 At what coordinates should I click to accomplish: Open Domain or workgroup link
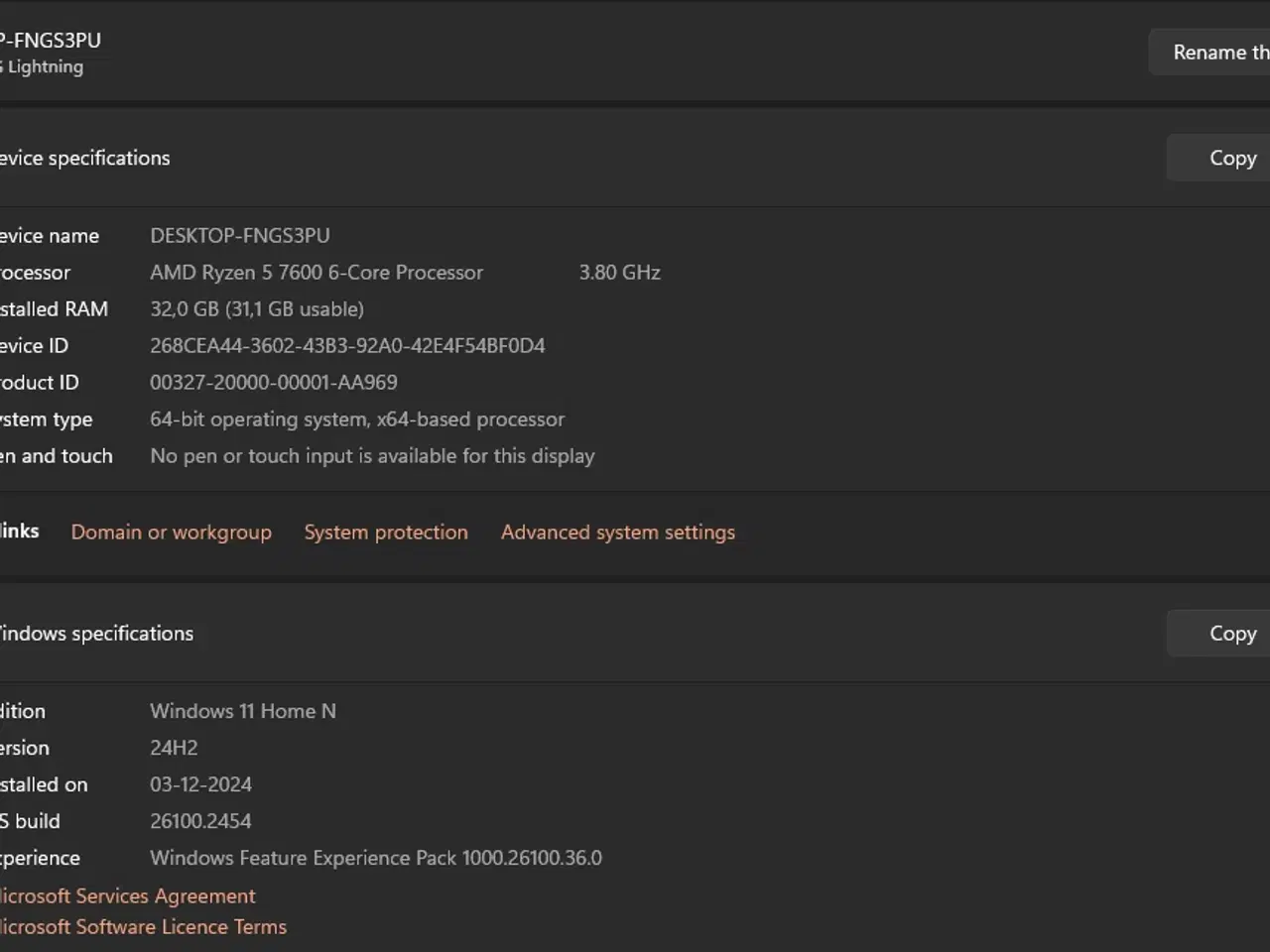coord(171,533)
